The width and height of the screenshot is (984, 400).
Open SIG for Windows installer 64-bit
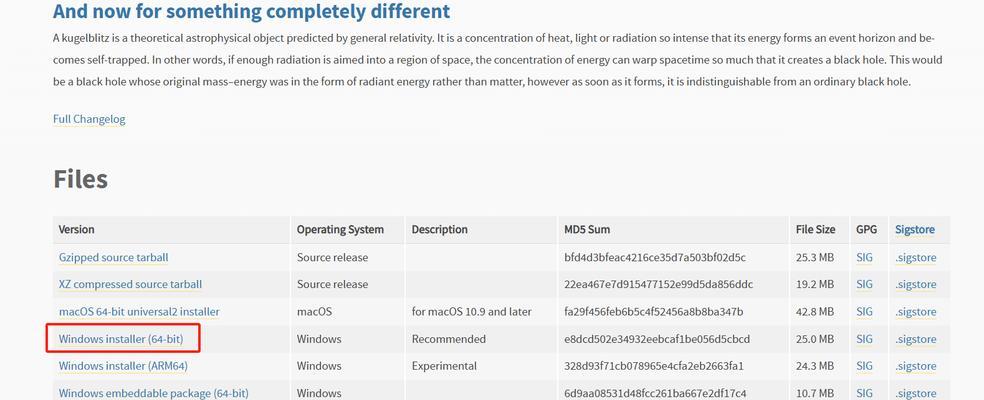click(864, 339)
